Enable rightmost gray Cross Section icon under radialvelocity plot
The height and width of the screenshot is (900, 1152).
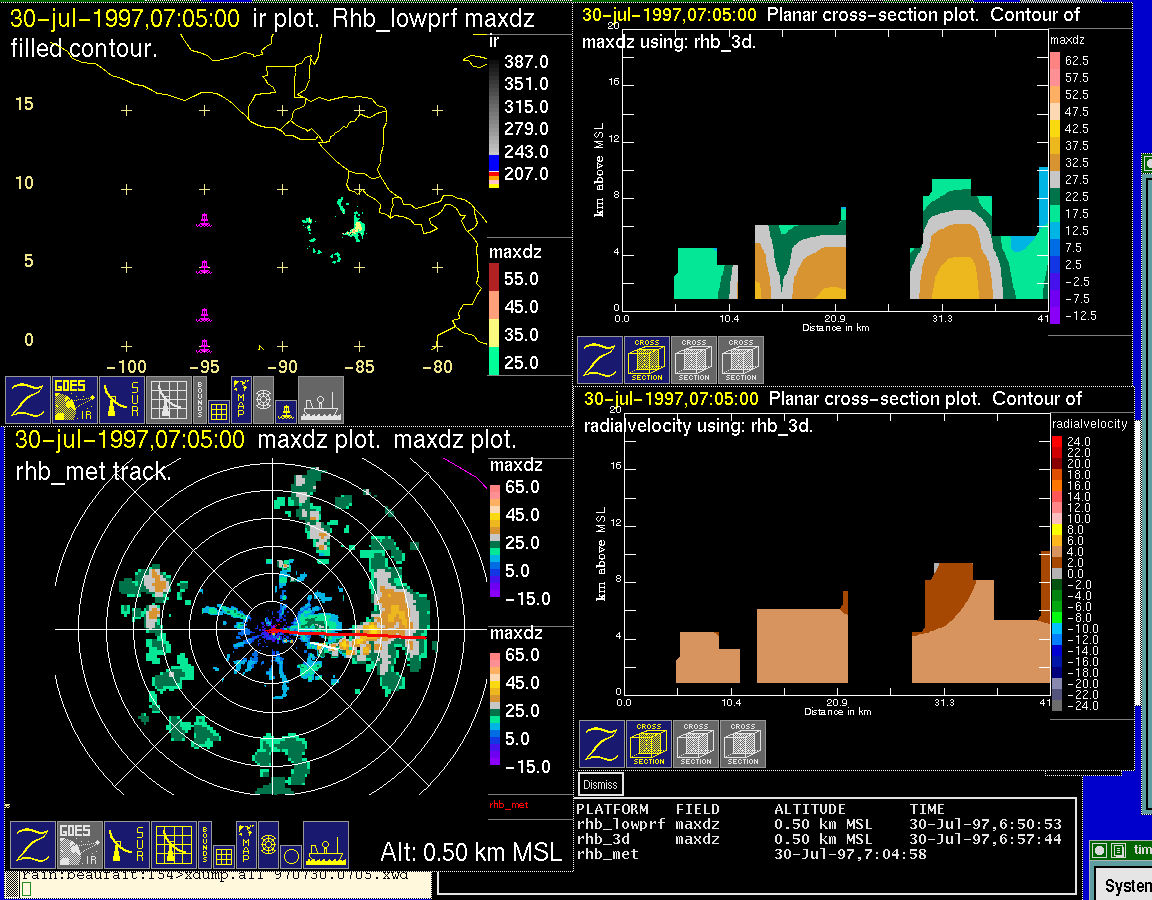743,744
